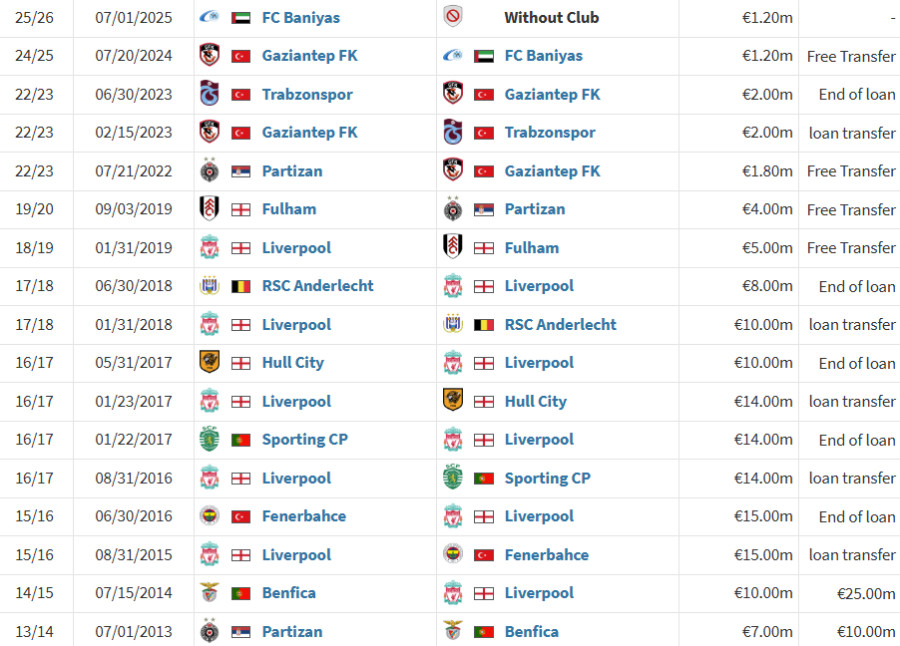This screenshot has height=646, width=900.
Task: Open Trabzonspor link in 02/15/2023 row
Action: tap(550, 133)
